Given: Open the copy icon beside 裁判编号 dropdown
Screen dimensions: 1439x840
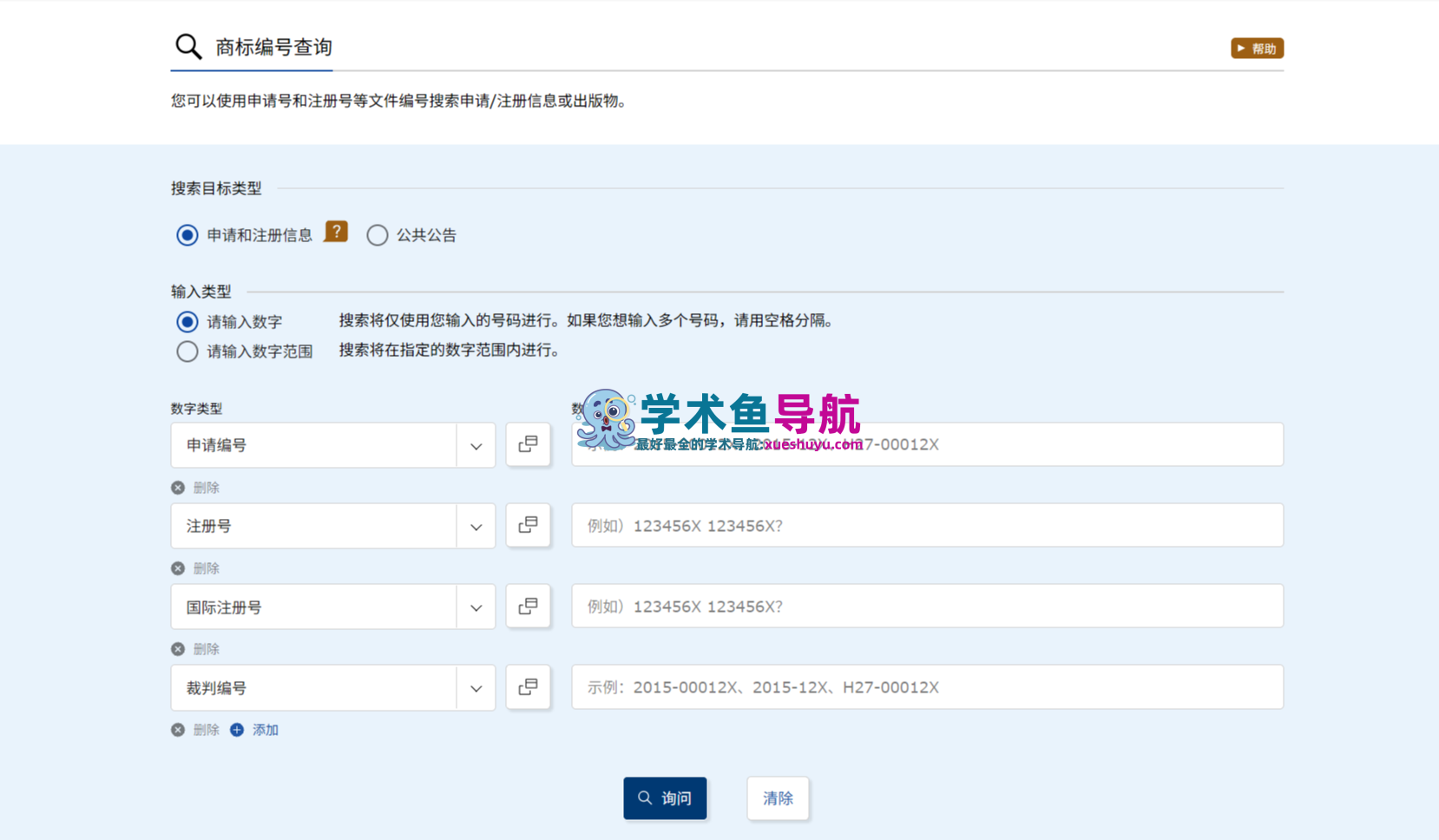Looking at the screenshot, I should [x=528, y=686].
